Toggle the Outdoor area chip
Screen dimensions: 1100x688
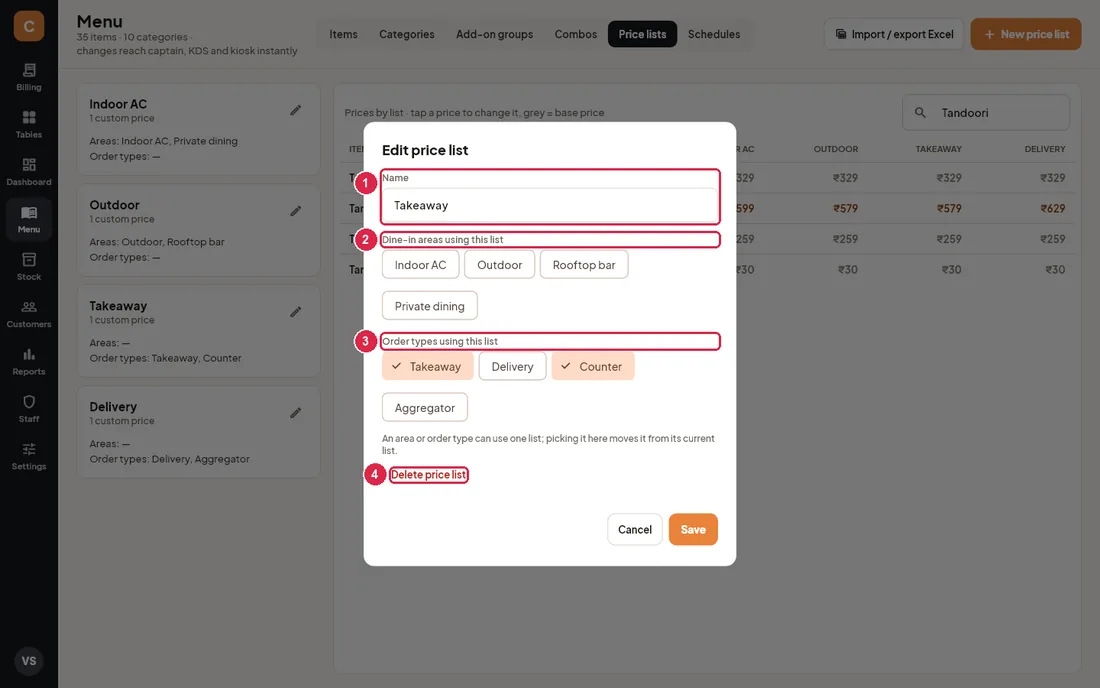(499, 264)
